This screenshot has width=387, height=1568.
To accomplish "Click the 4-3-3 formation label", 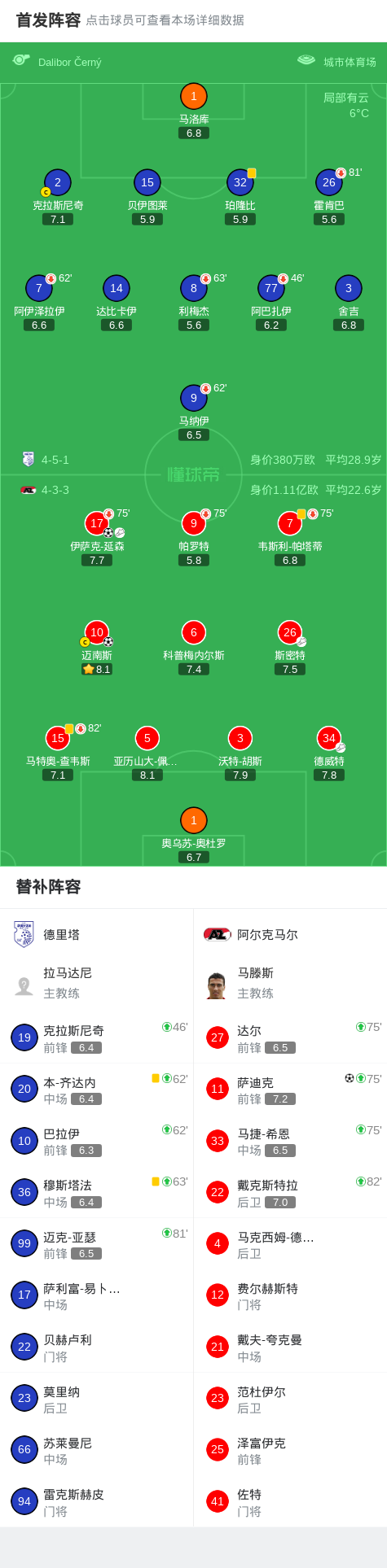I will [55, 490].
